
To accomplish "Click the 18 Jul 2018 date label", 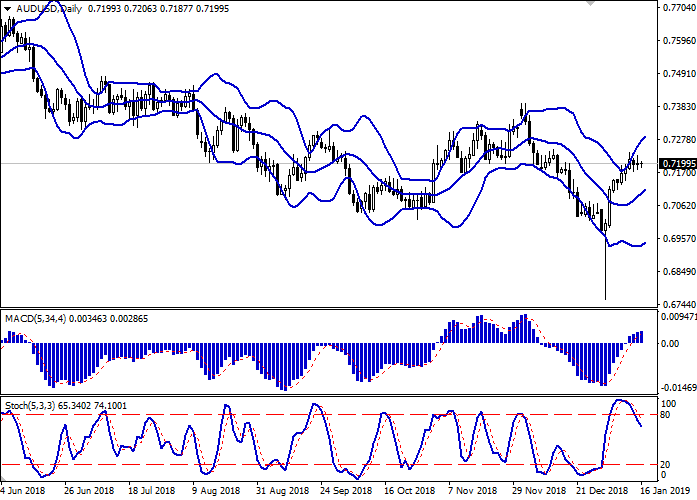I will pos(152,491).
